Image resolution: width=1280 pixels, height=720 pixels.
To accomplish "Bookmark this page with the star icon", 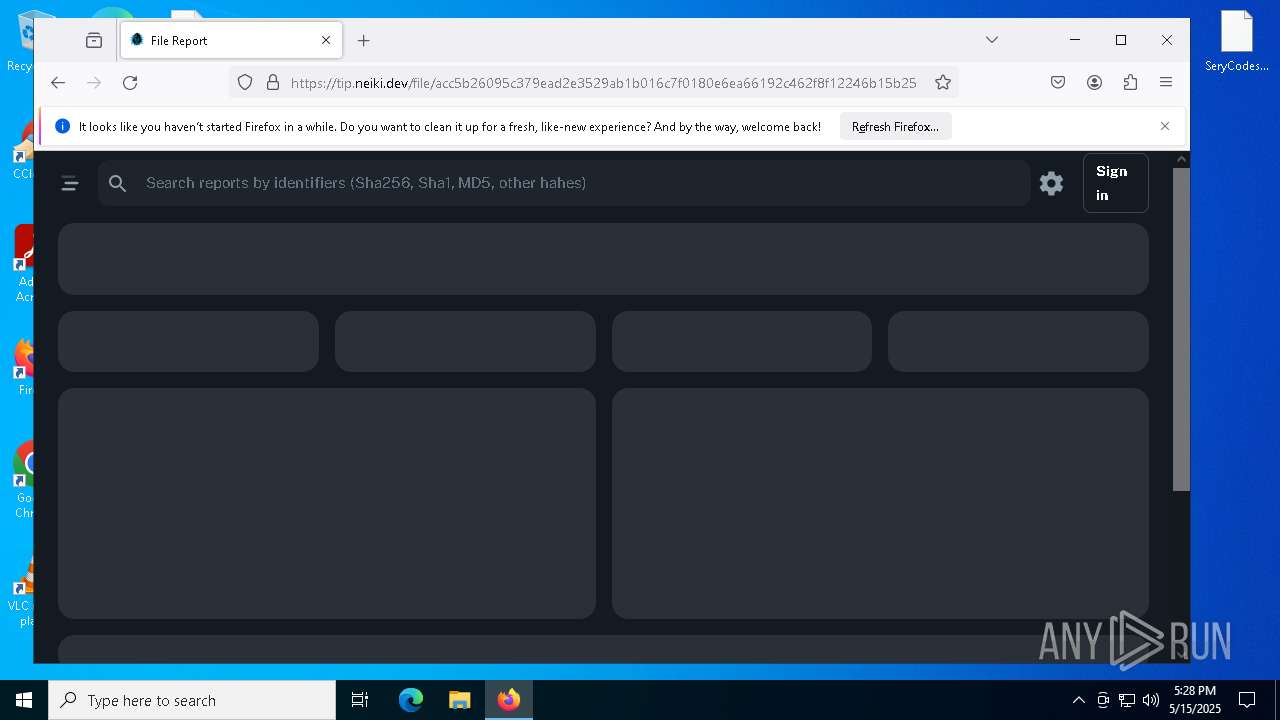I will tap(943, 83).
